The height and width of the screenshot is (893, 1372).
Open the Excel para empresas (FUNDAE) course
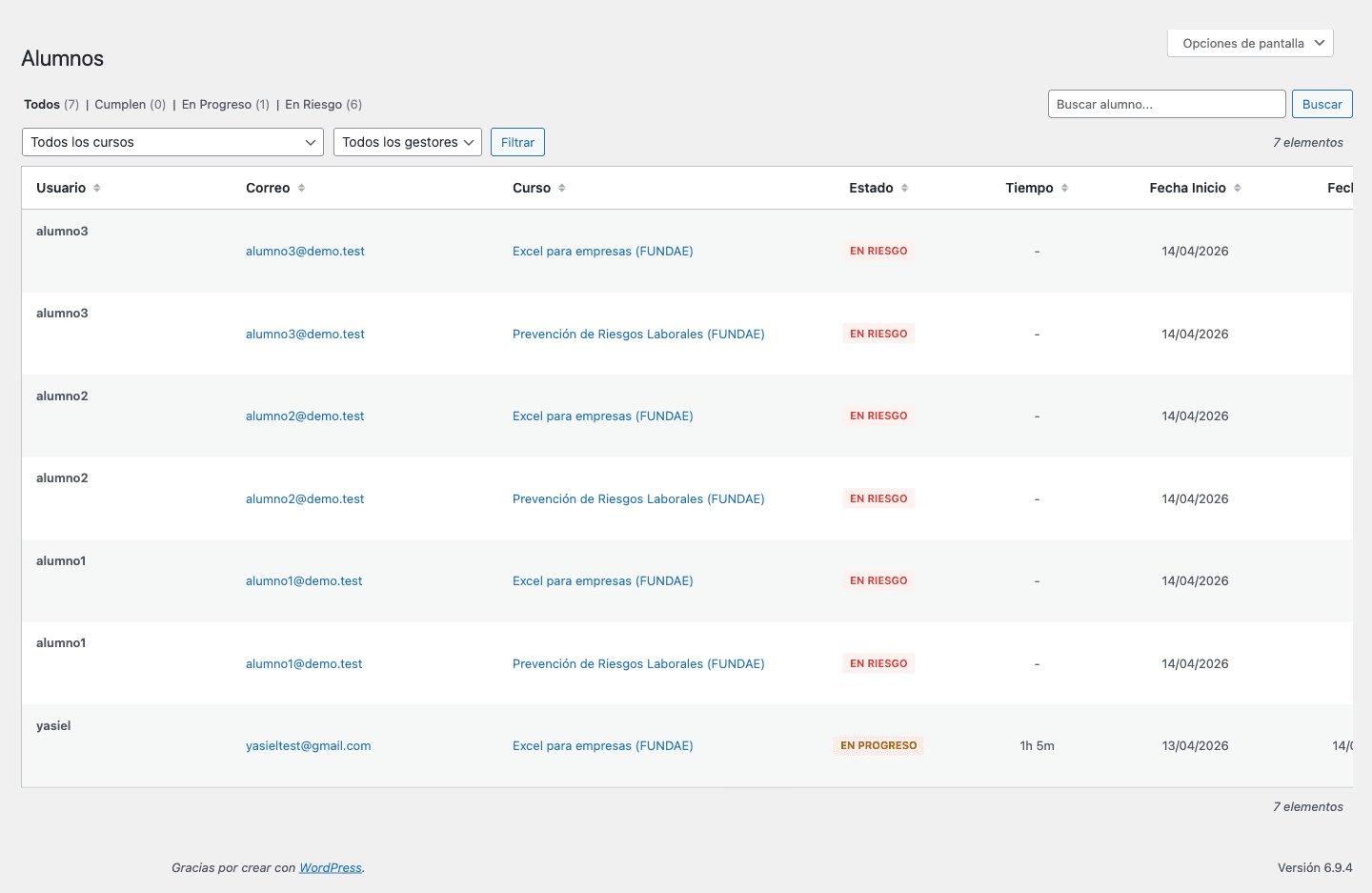pos(602,251)
